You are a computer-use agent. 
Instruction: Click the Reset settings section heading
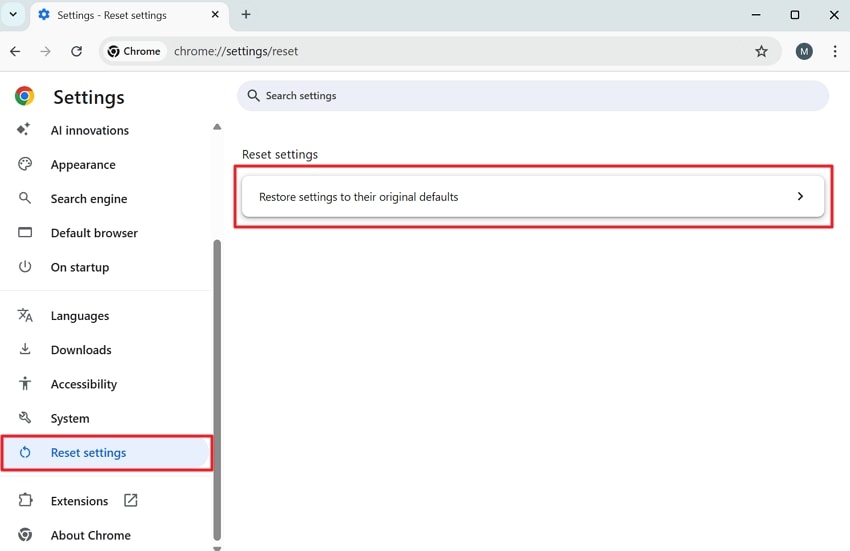point(280,155)
